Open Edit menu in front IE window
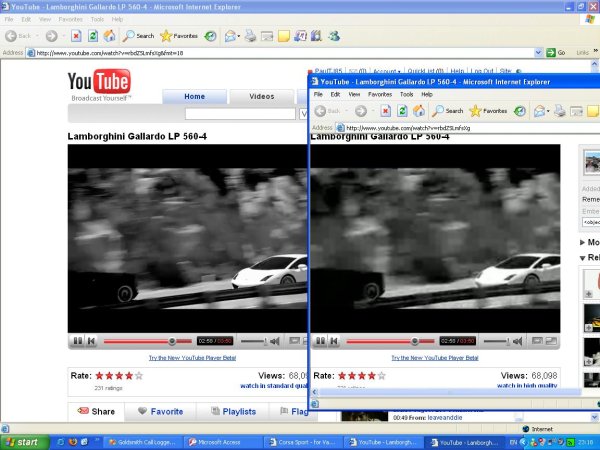Screen dimensions: 600x450 (x=335, y=94)
